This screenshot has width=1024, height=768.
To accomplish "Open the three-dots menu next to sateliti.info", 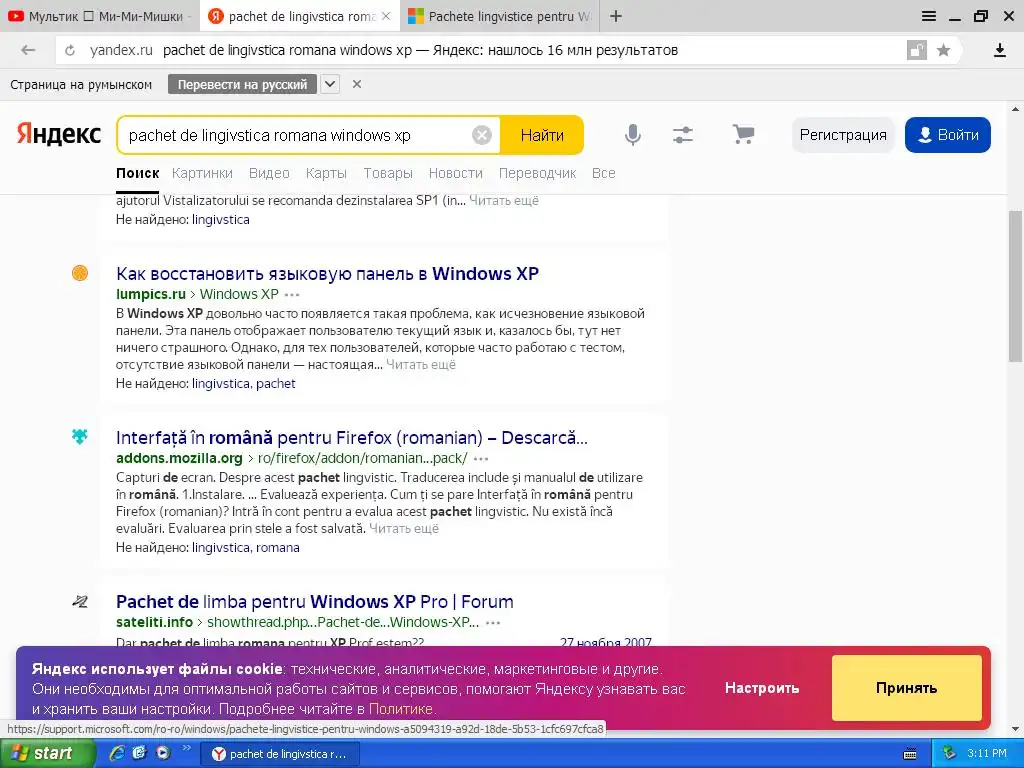I will tap(493, 623).
